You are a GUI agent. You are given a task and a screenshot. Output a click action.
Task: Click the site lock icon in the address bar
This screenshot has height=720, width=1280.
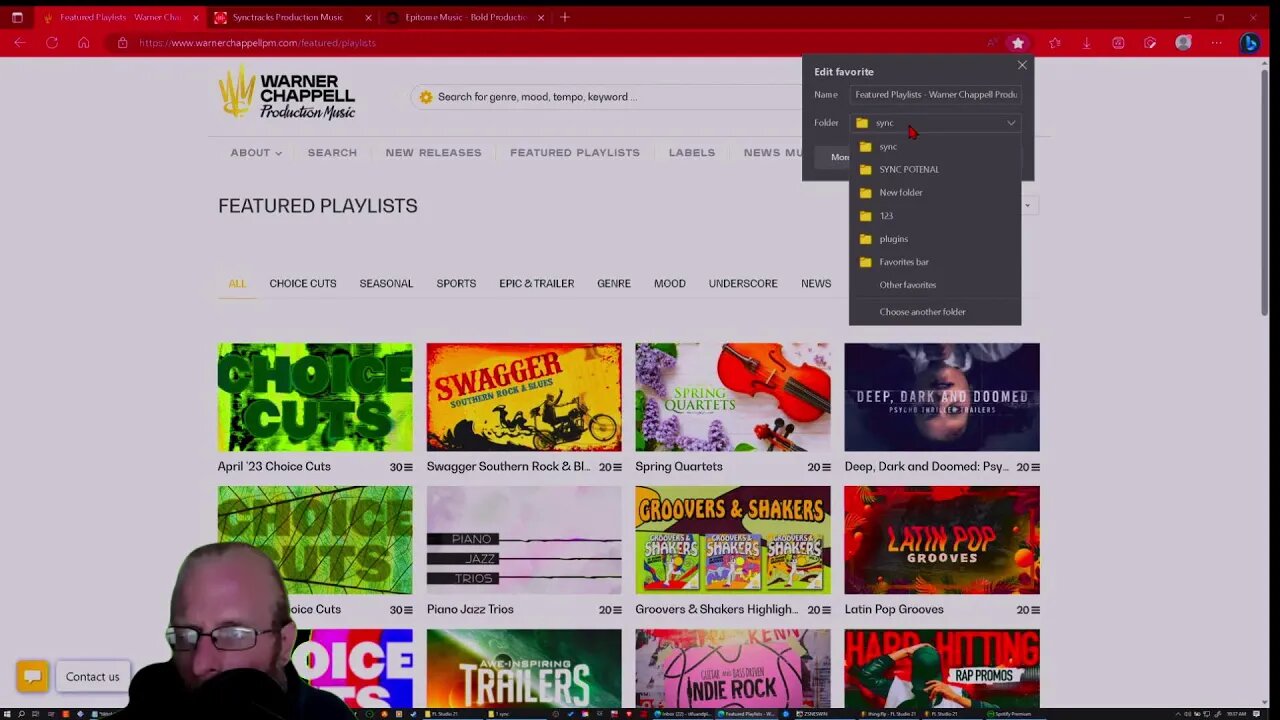tap(122, 43)
